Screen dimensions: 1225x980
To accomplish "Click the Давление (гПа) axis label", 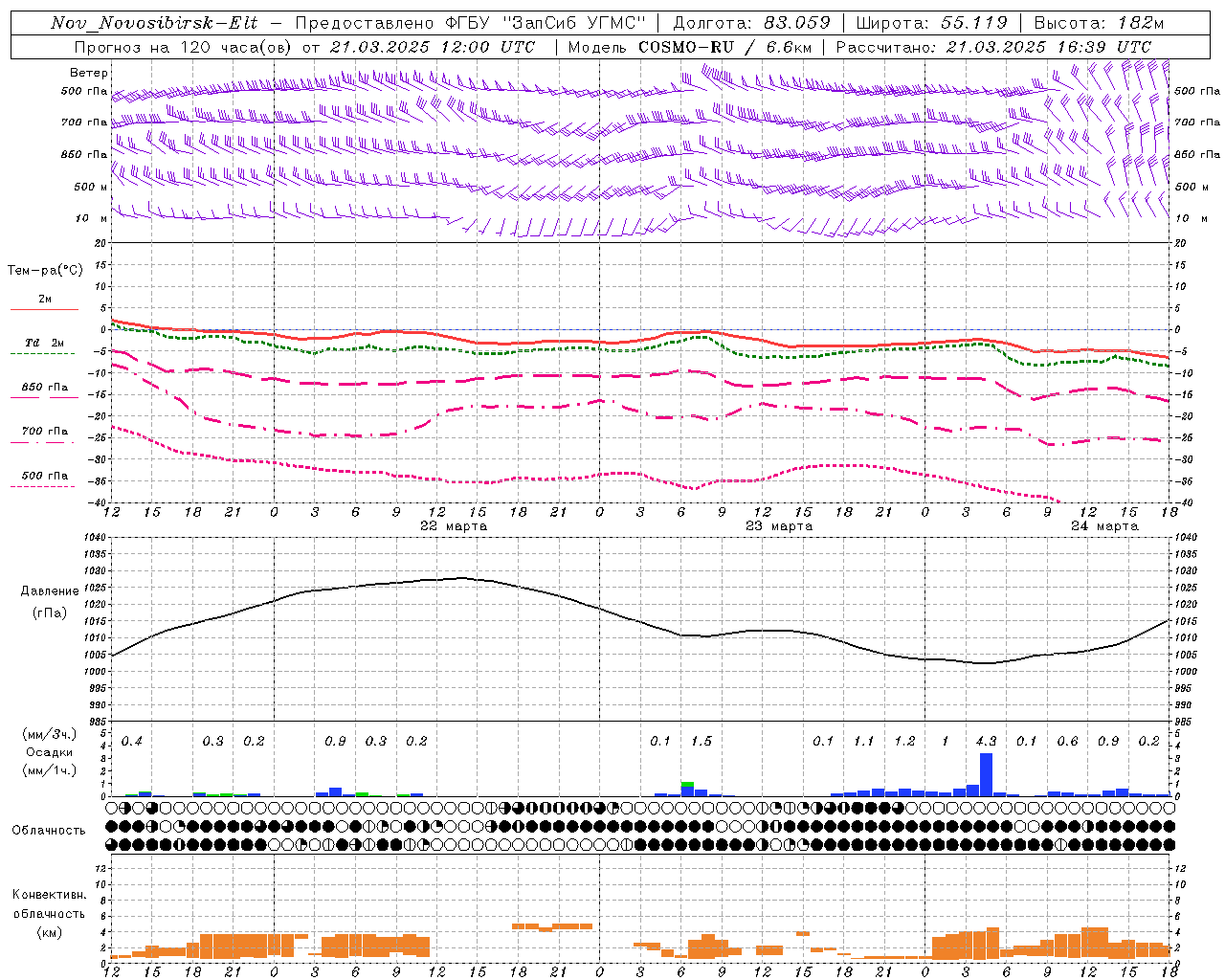I will tap(49, 602).
